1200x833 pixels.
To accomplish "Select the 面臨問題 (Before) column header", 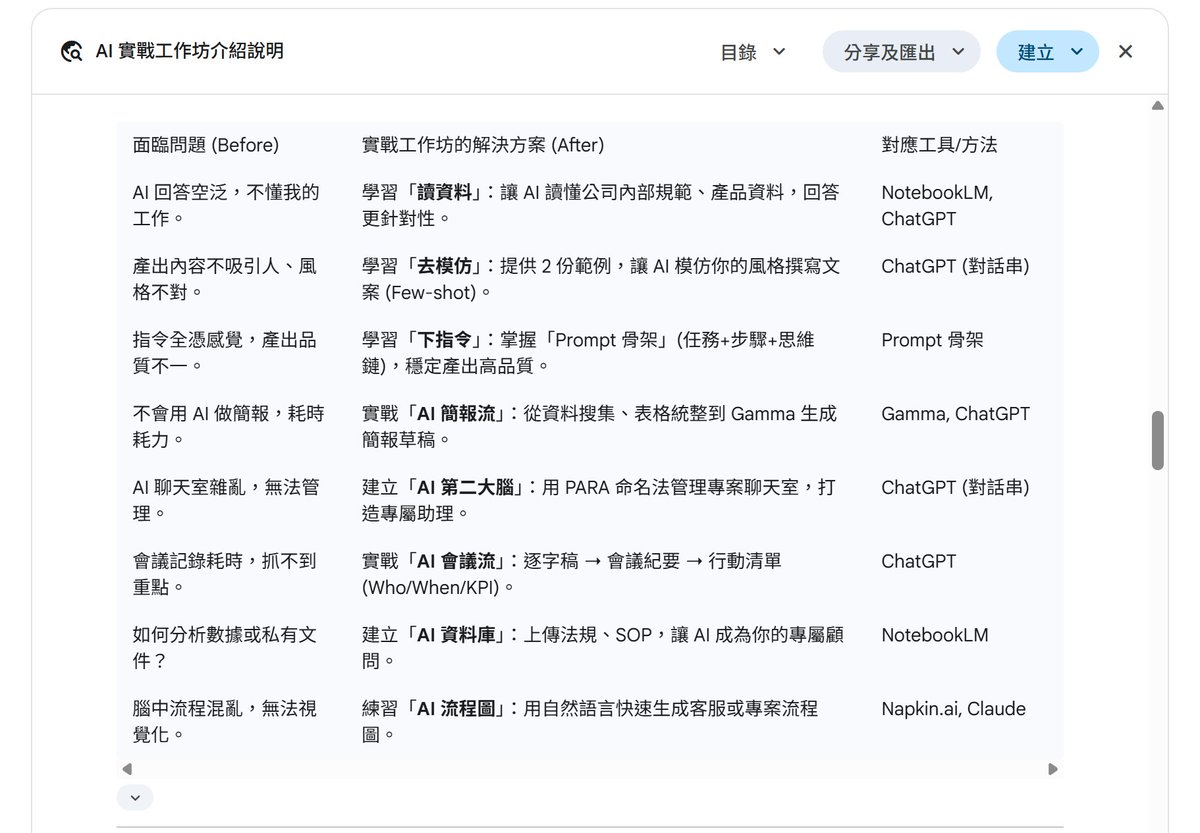I will 206,145.
